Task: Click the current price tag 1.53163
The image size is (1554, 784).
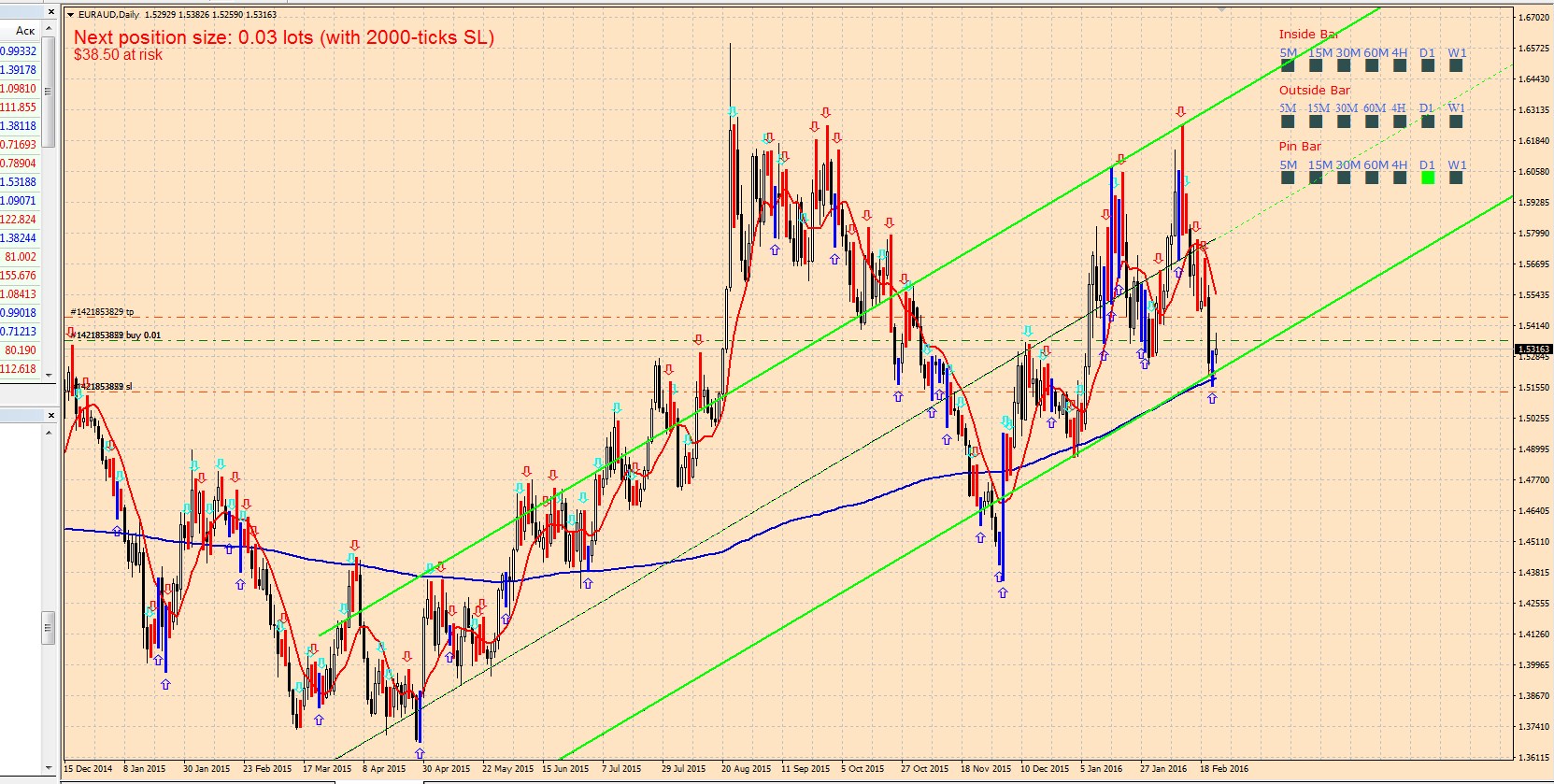Action: 1533,349
